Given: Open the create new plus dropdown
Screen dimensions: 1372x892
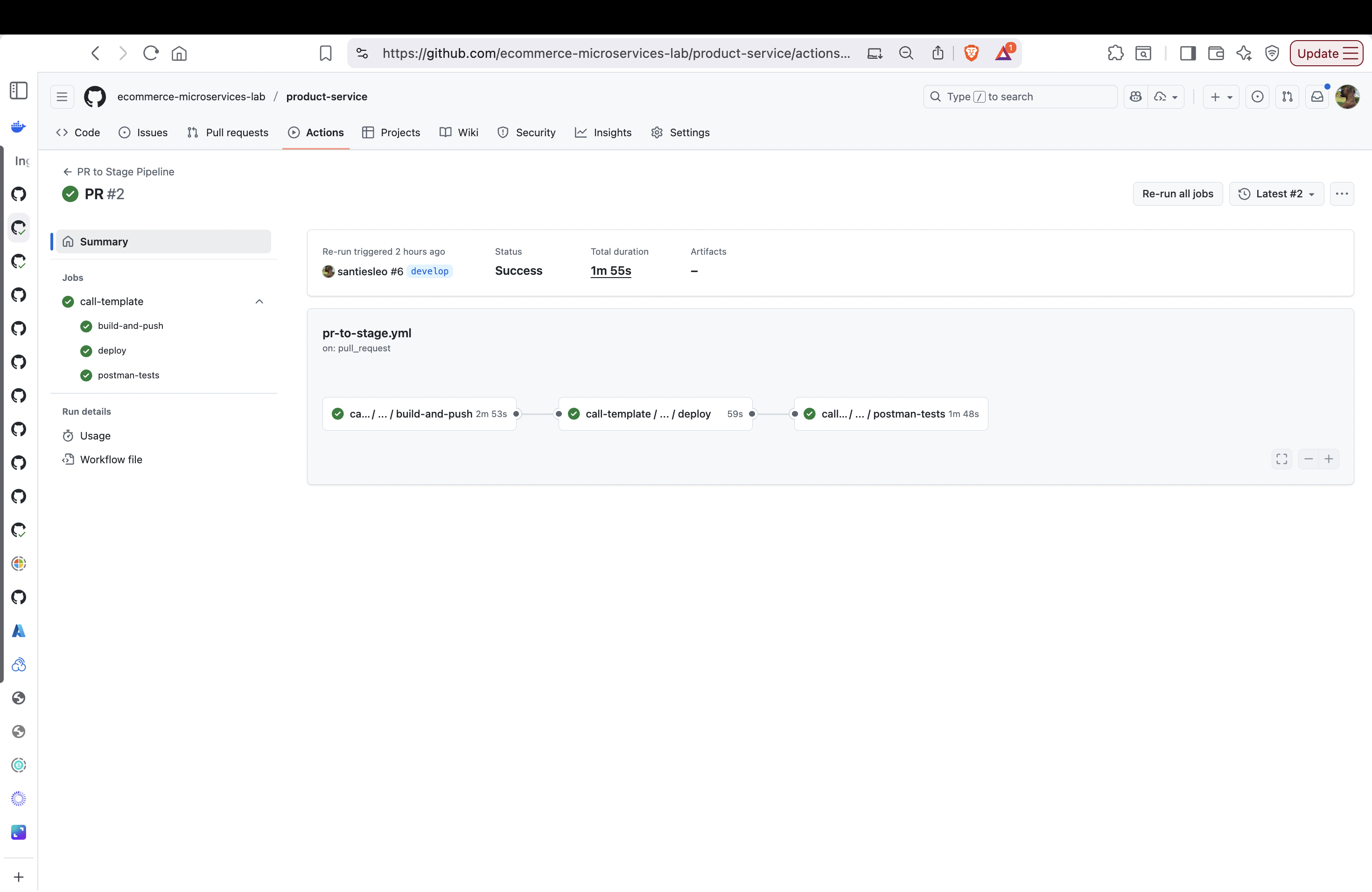Looking at the screenshot, I should pyautogui.click(x=1221, y=97).
